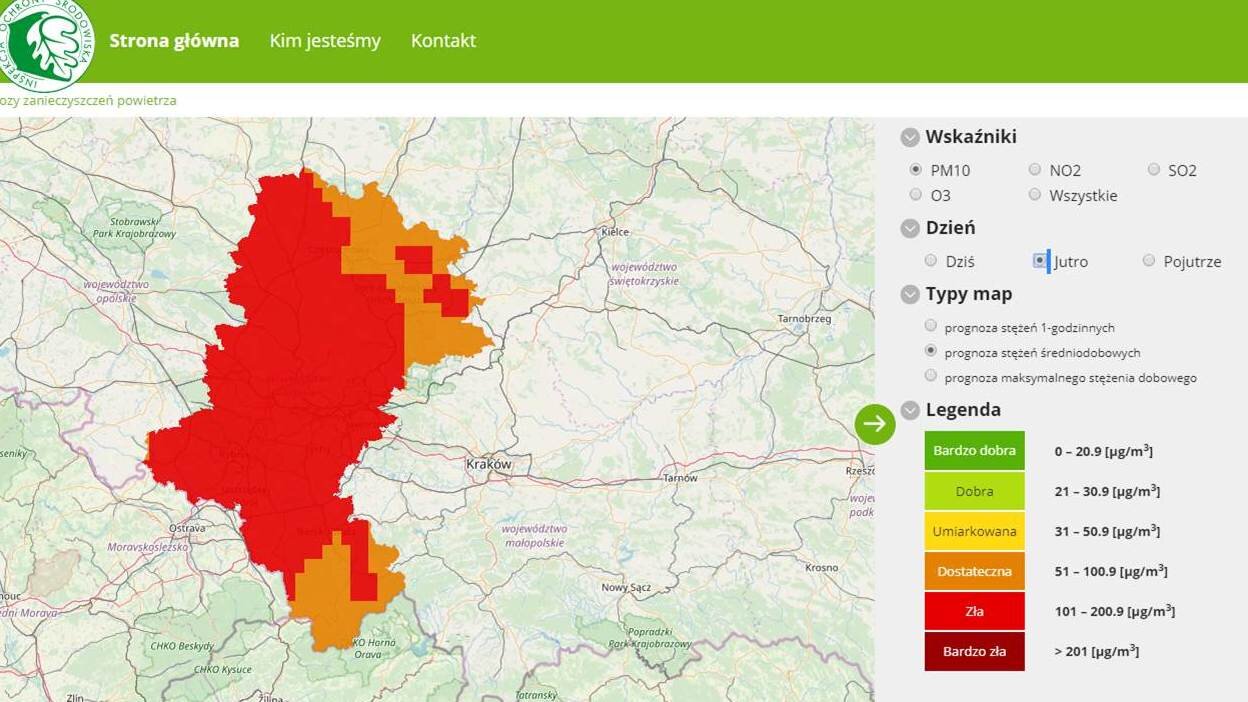
Task: Select prognoza stężeń 1-godzinnych map type
Action: (x=931, y=326)
